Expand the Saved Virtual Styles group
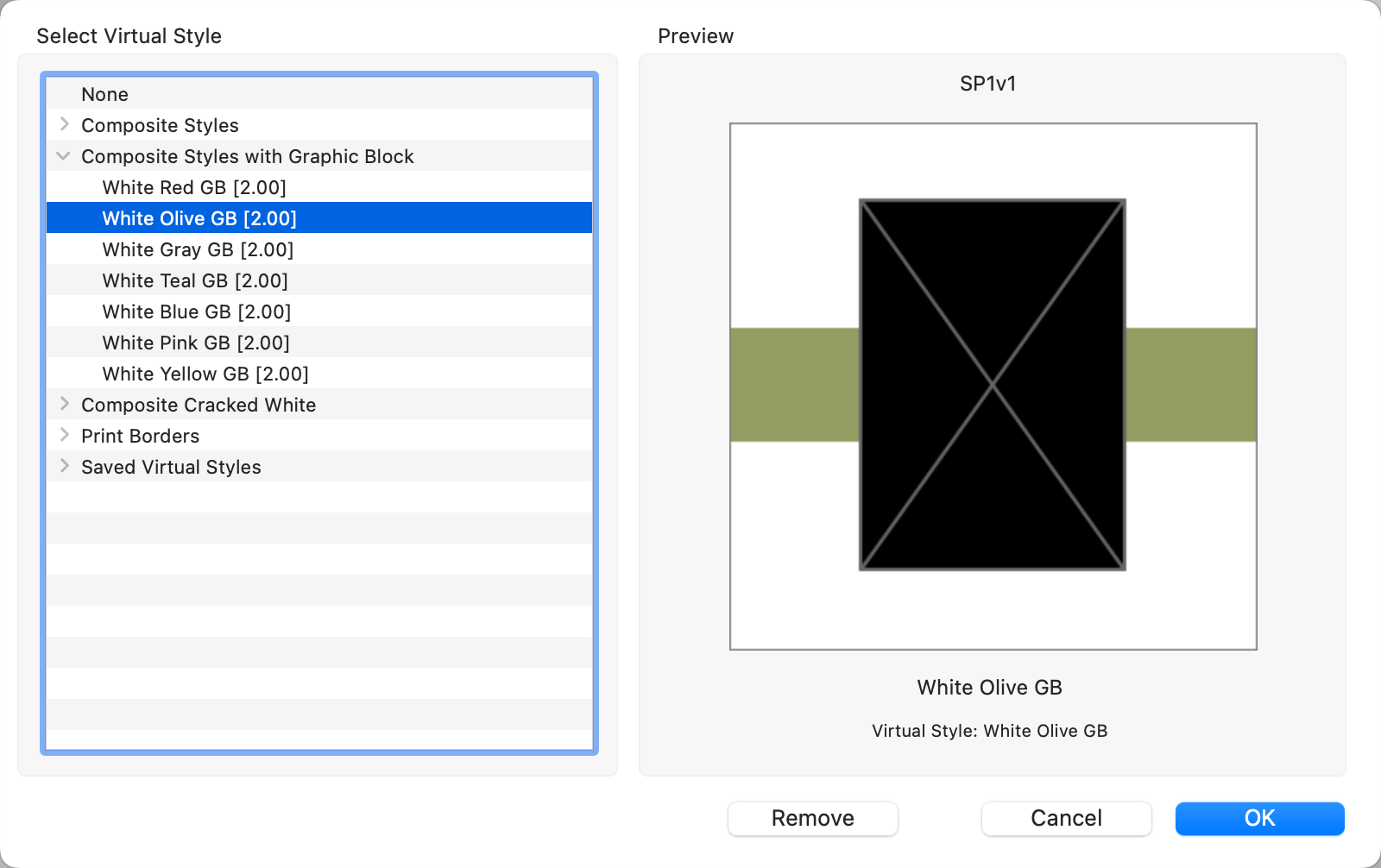The height and width of the screenshot is (868, 1381). click(x=65, y=467)
